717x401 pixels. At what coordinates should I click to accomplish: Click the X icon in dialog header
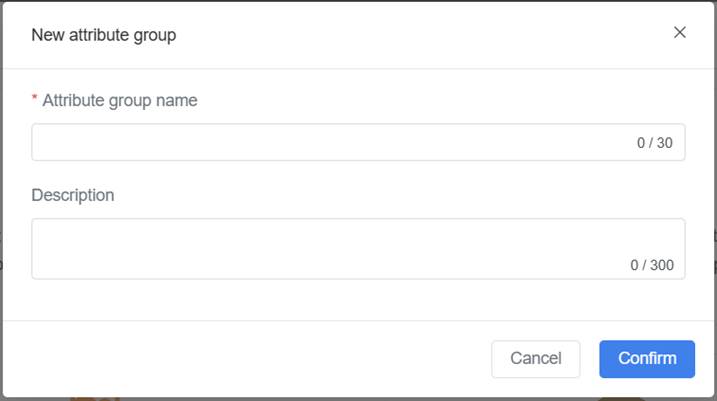click(680, 33)
